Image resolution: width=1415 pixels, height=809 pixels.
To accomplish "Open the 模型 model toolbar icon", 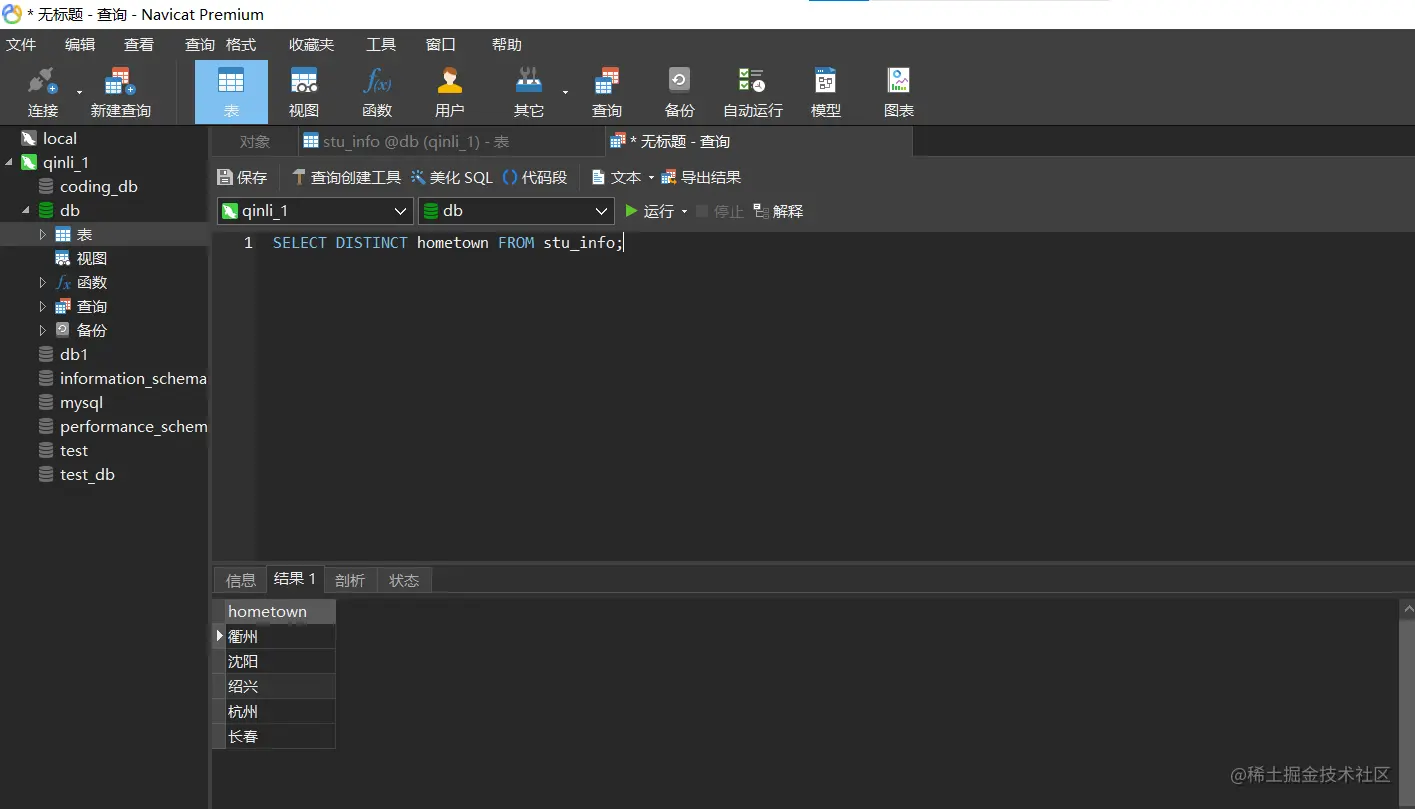I will (x=826, y=92).
